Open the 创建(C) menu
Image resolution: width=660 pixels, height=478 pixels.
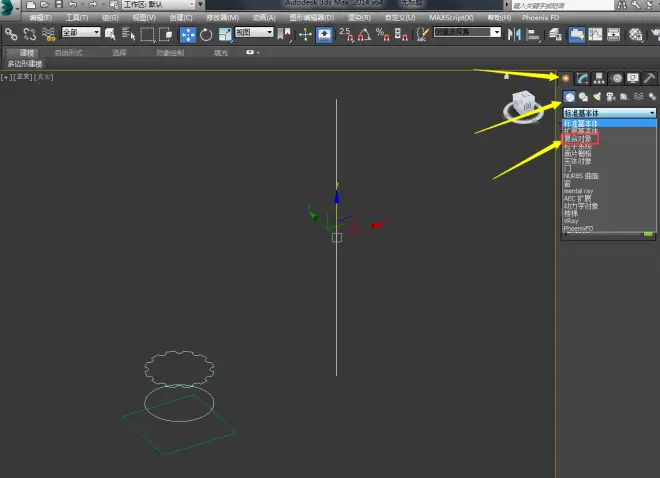[x=181, y=18]
